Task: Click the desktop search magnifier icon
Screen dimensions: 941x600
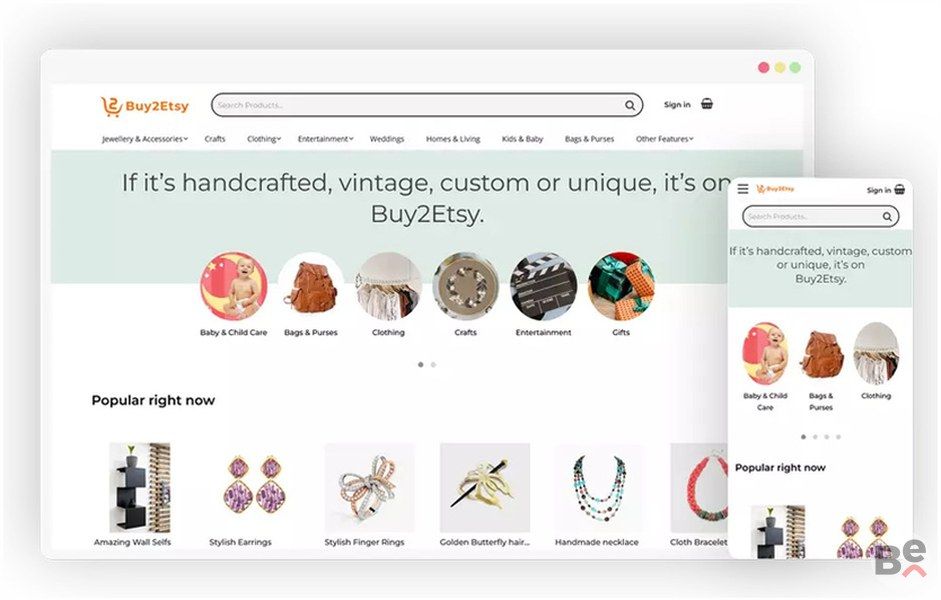Action: coord(630,106)
